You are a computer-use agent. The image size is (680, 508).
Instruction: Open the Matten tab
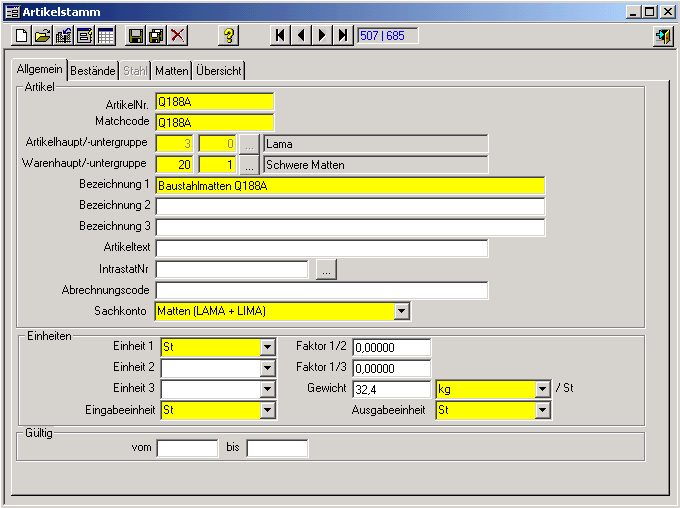pos(171,71)
